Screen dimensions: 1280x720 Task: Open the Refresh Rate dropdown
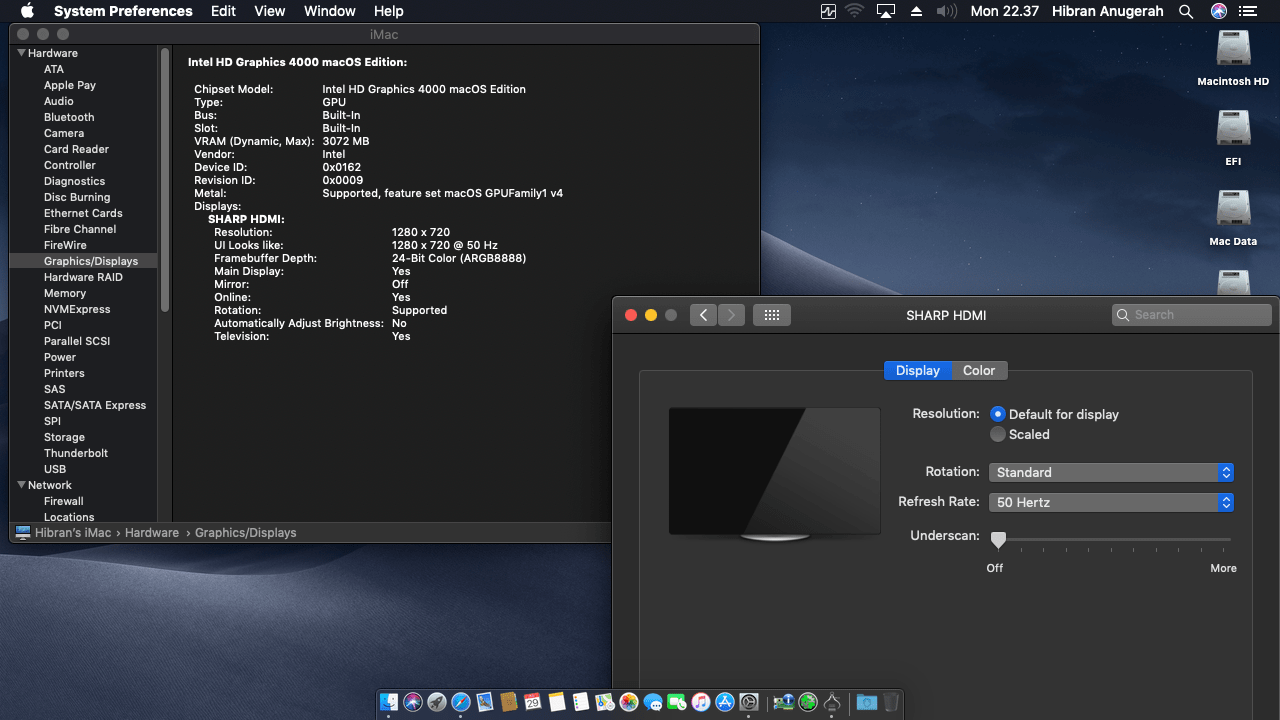coord(1111,502)
